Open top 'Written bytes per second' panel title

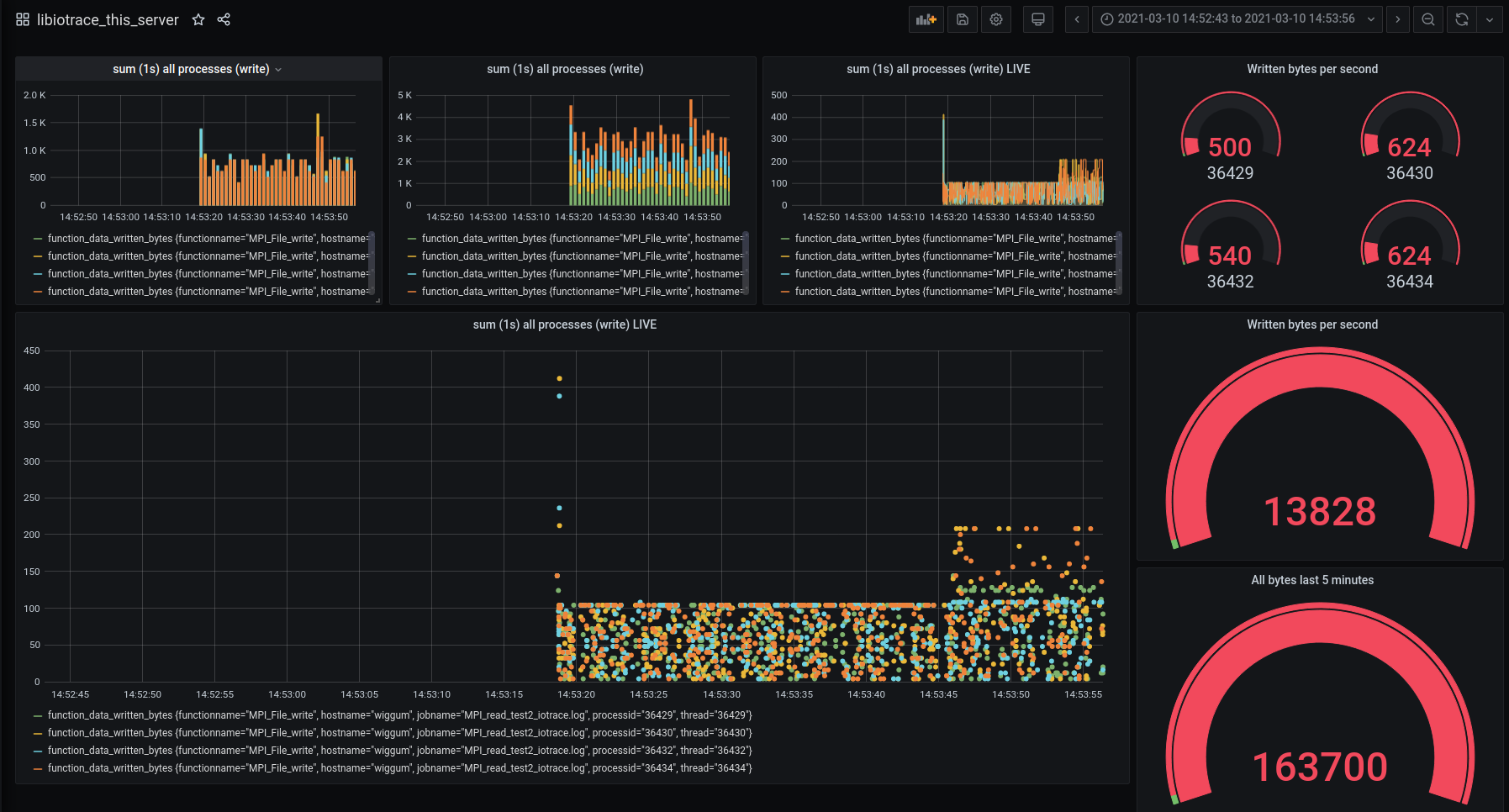[x=1312, y=69]
